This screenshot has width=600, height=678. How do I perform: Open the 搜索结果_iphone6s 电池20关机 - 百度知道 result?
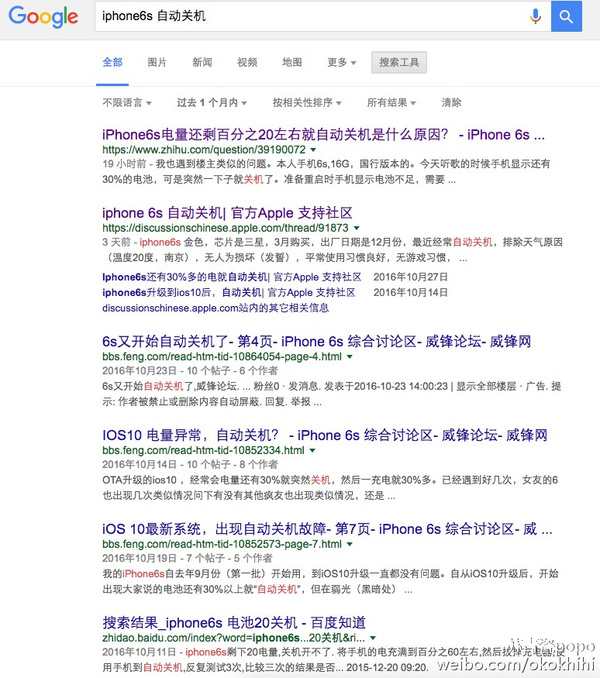click(x=234, y=623)
